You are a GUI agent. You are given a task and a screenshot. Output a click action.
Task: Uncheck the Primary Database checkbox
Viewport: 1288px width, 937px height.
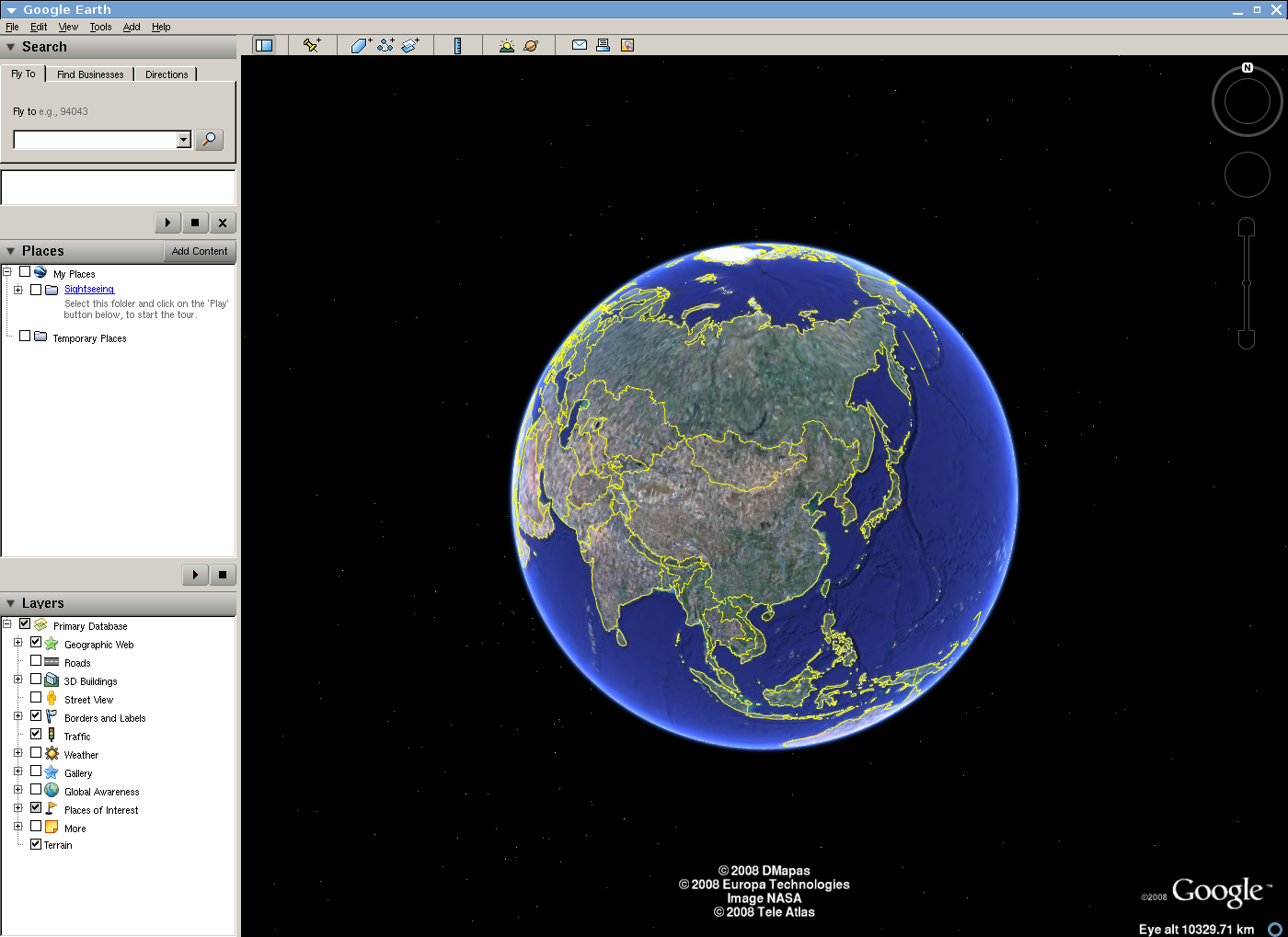25,624
